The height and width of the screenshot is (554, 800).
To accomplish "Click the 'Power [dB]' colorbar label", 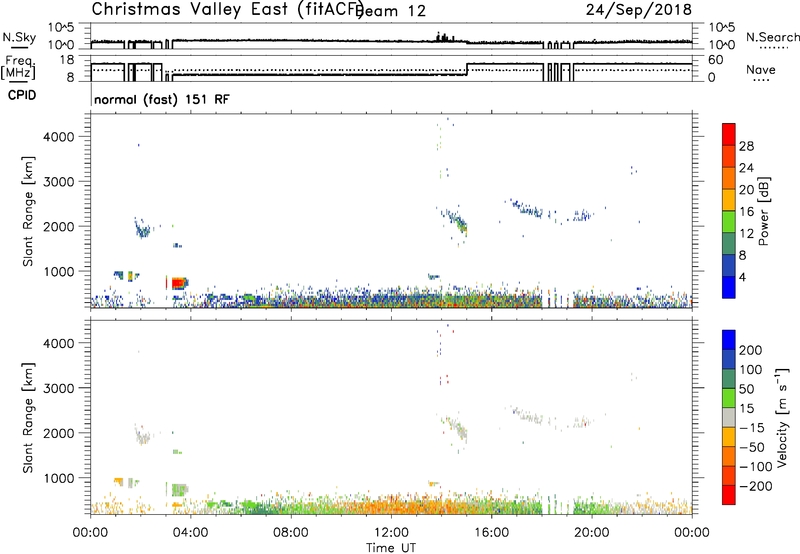I will coord(763,211).
